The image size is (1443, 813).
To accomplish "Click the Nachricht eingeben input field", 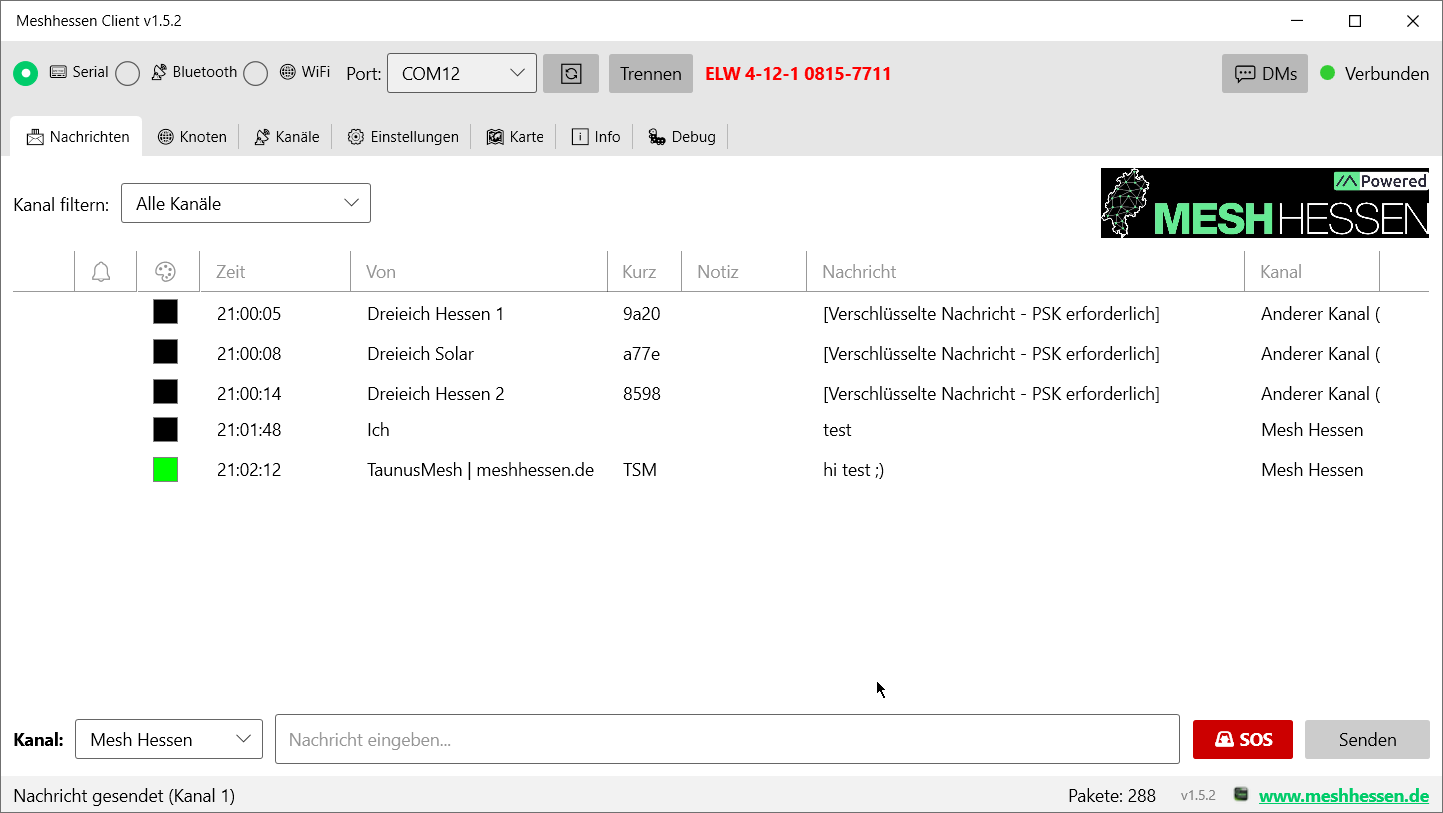I will pos(727,739).
